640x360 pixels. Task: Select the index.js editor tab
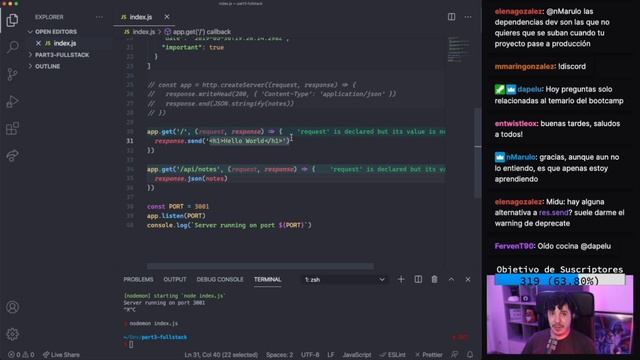[140, 17]
